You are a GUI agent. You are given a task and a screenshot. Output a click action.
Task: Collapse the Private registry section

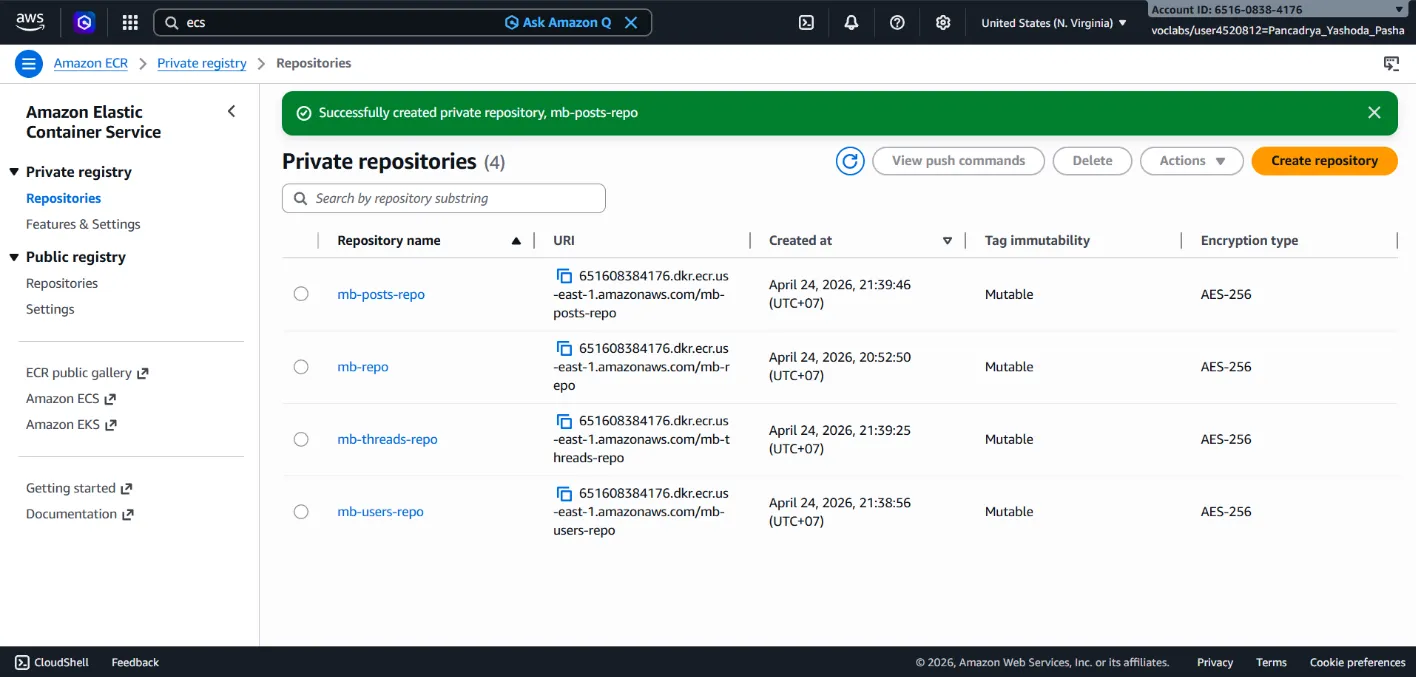point(14,172)
